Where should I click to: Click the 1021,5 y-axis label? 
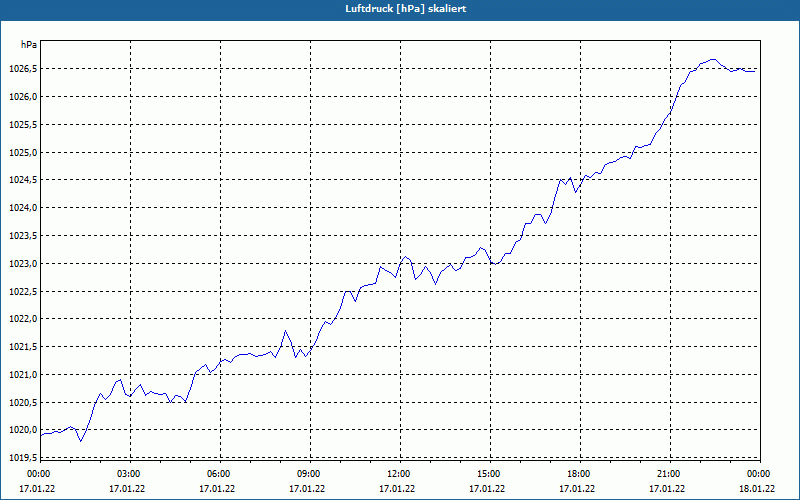pos(23,347)
